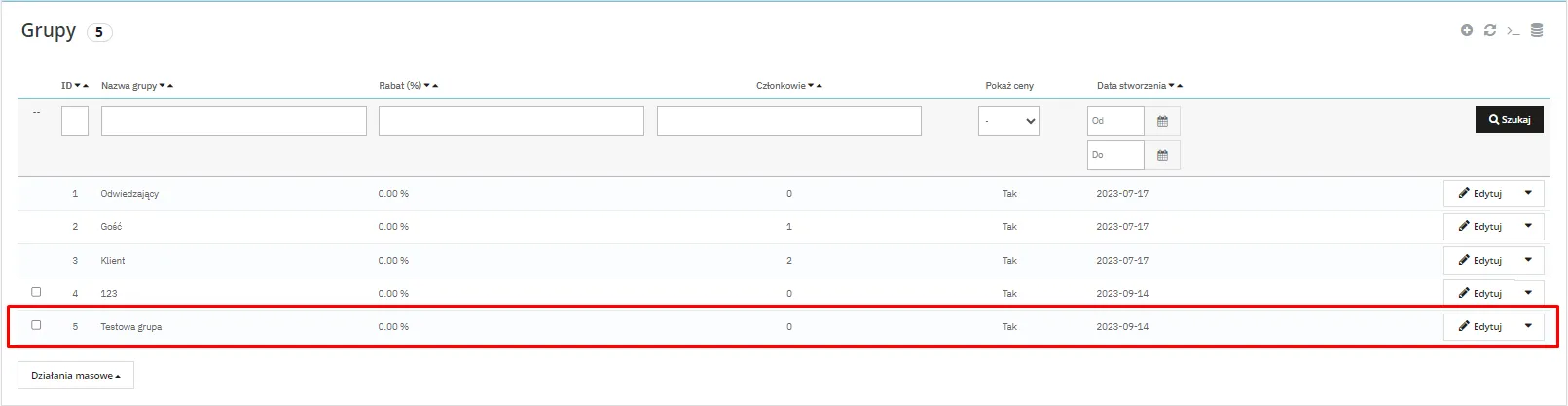Refresh the groups list
The image size is (1568, 406).
(1489, 31)
